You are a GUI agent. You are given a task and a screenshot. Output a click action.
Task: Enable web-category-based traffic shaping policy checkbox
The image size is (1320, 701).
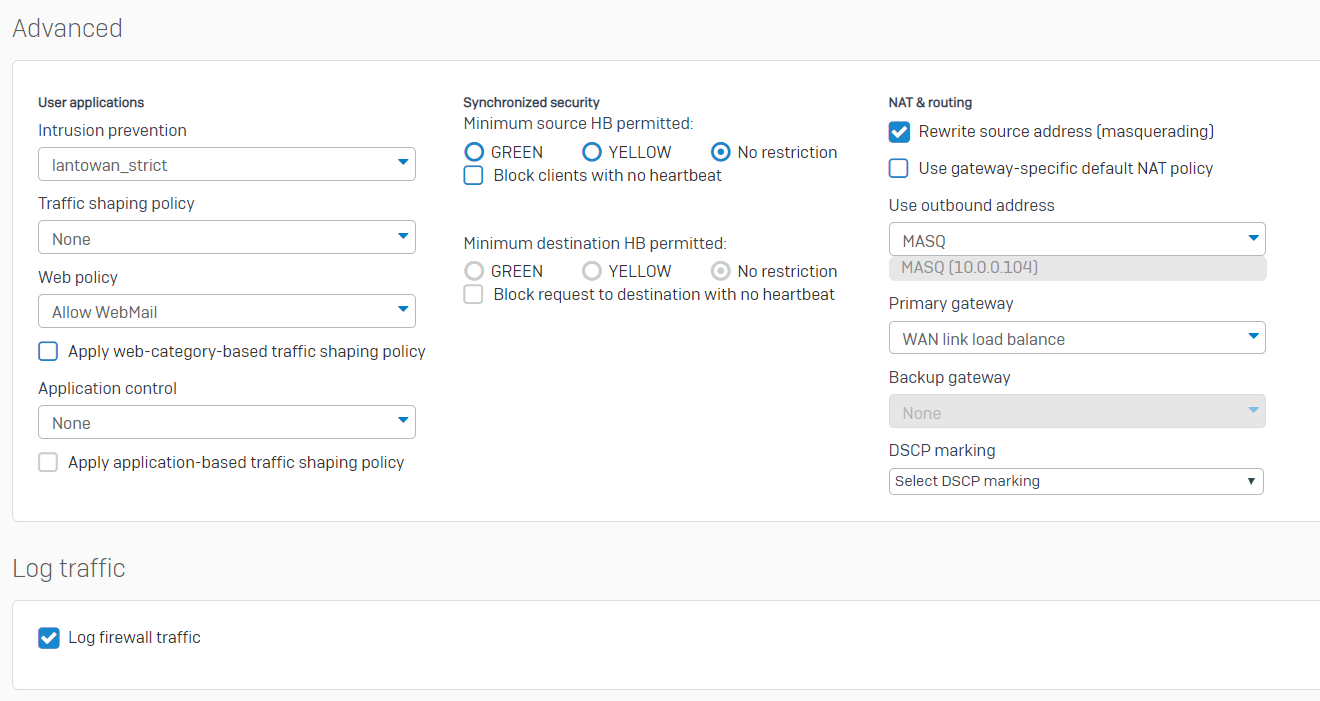[48, 351]
